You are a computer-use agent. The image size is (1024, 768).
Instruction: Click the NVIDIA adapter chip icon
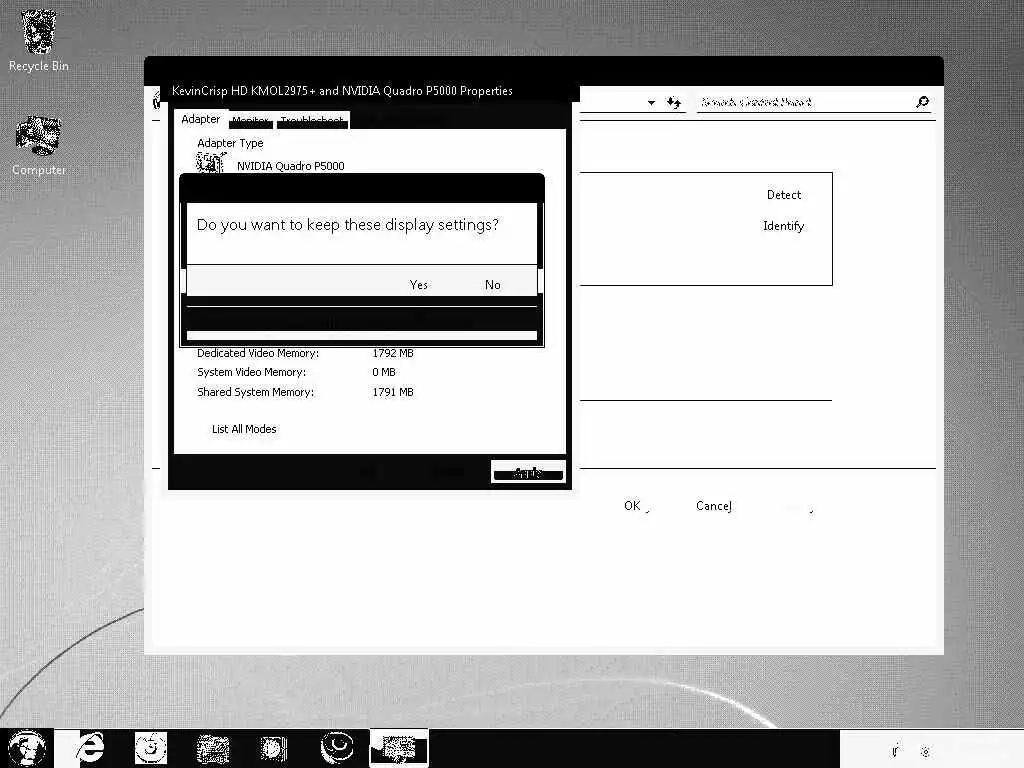click(210, 162)
